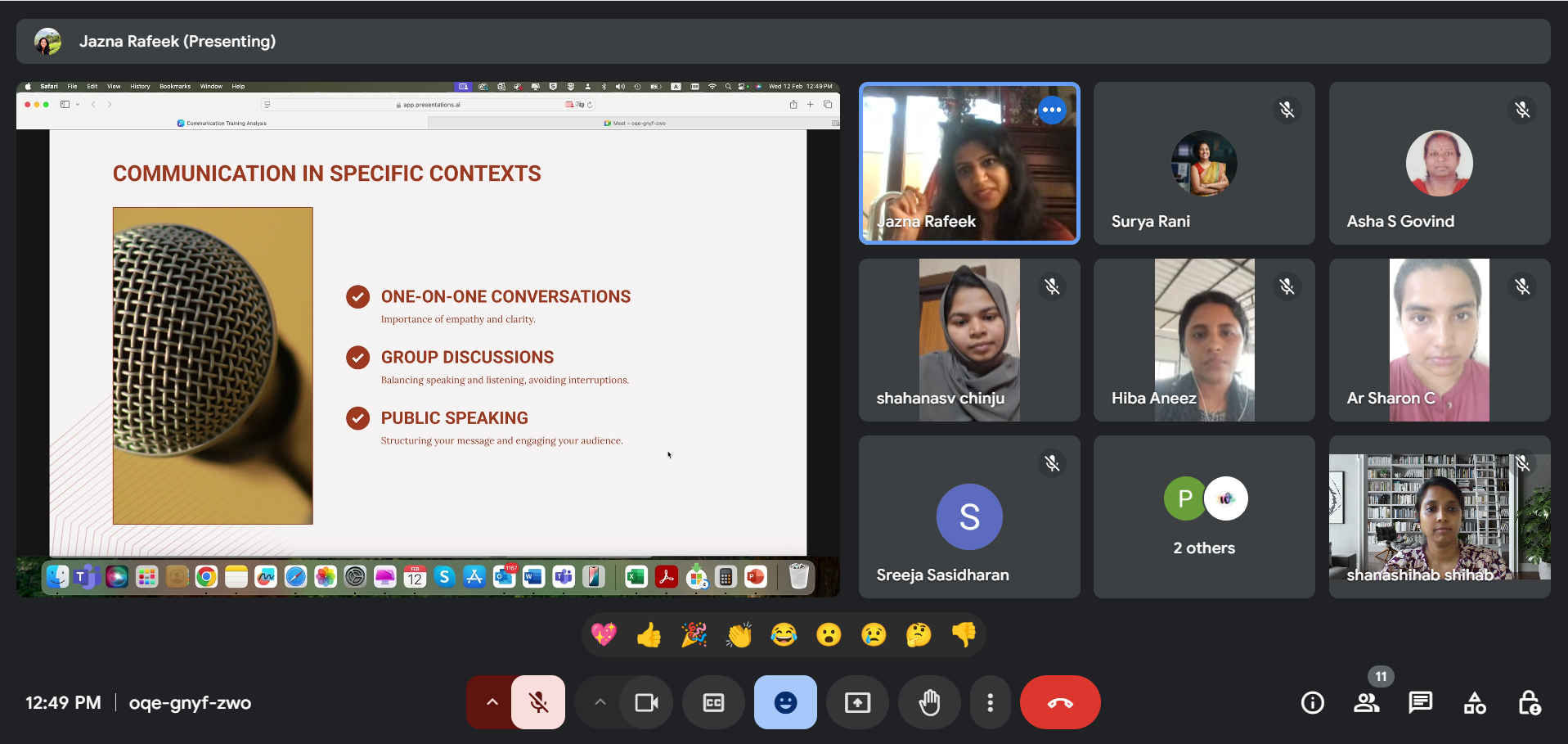Open options on Jazna Rafeek's tile

pos(1052,110)
